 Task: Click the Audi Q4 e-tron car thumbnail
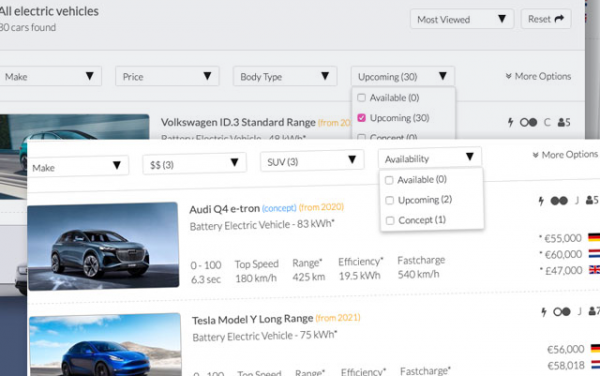tap(103, 246)
